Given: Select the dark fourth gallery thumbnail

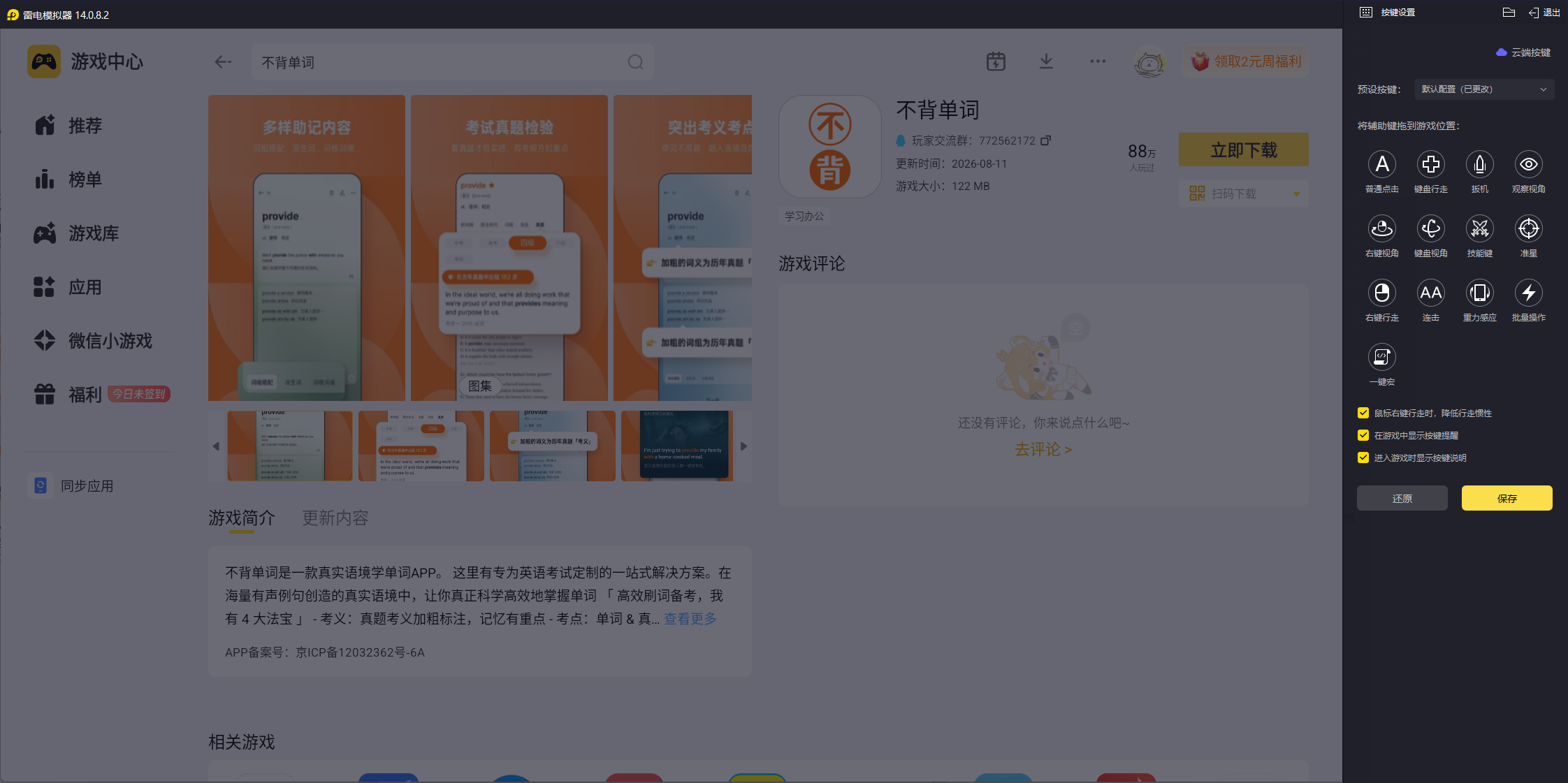Looking at the screenshot, I should click(677, 446).
